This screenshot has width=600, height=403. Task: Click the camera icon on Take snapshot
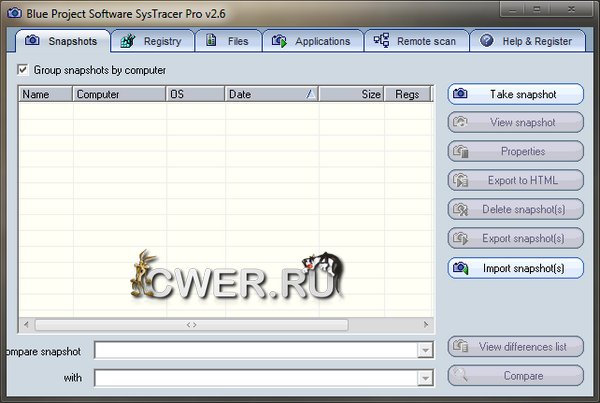point(461,94)
